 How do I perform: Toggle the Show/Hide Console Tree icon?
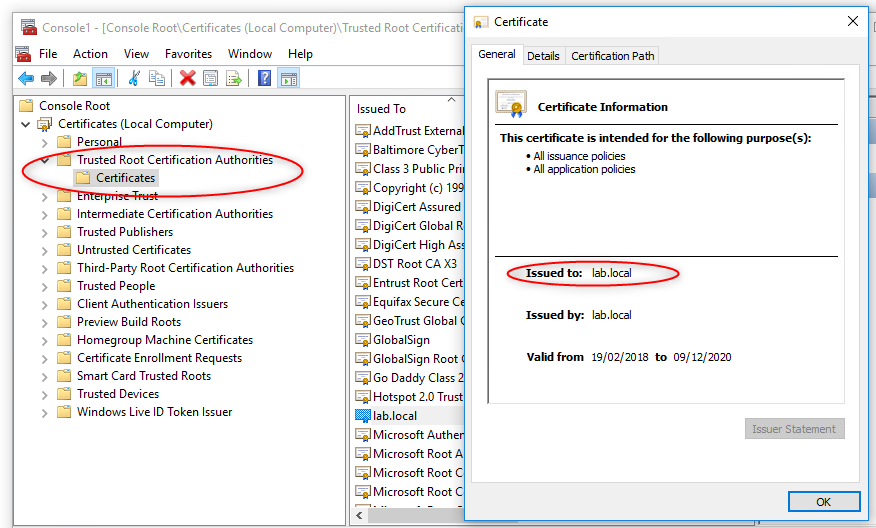click(x=103, y=78)
